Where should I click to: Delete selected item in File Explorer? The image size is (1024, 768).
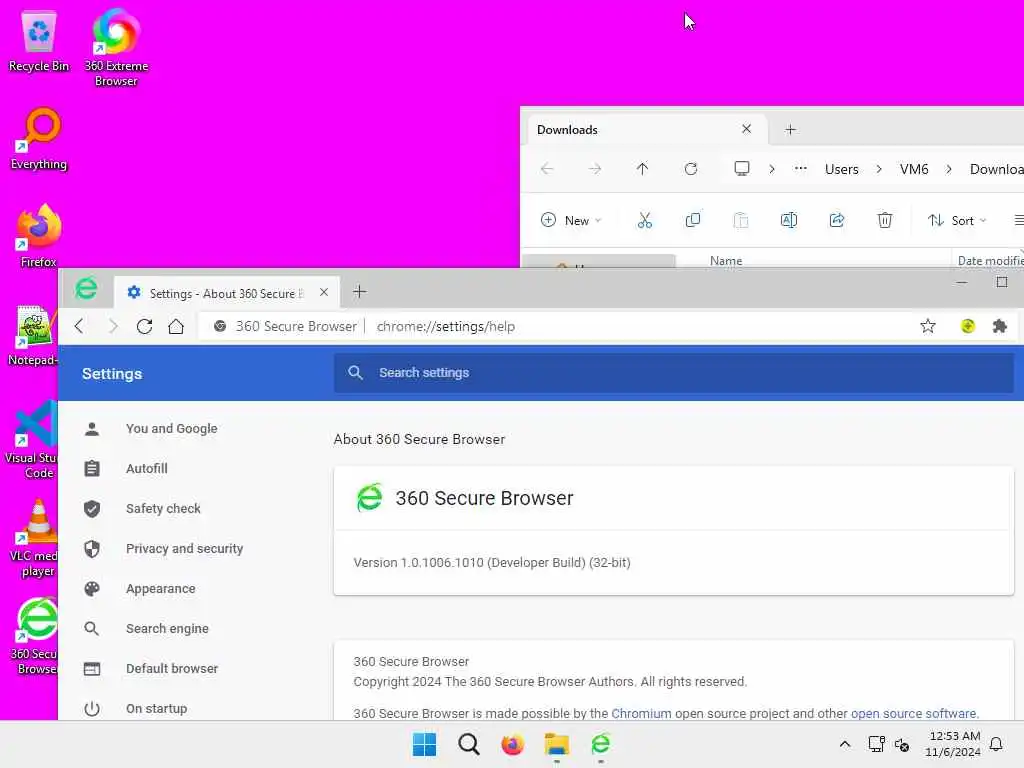pos(885,220)
